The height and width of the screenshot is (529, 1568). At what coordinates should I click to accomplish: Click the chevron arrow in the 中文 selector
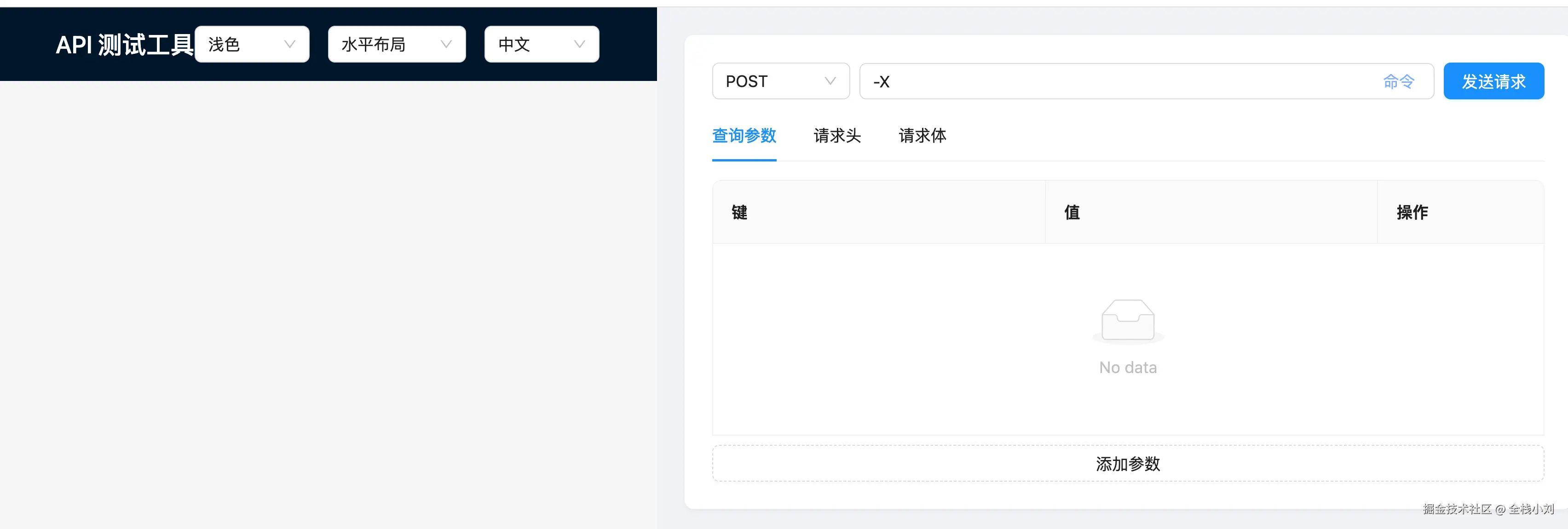click(x=579, y=45)
